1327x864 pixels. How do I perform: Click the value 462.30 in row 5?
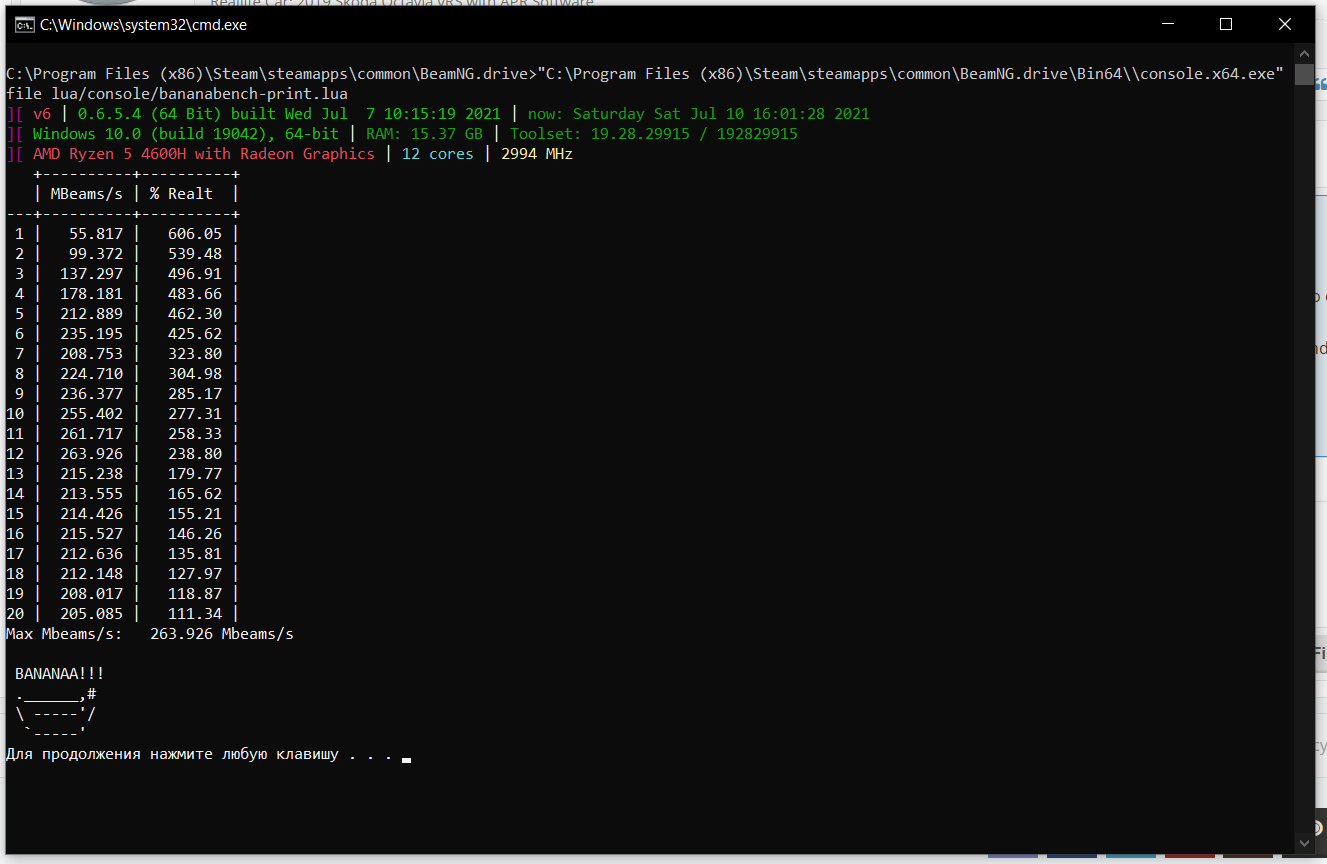(195, 314)
